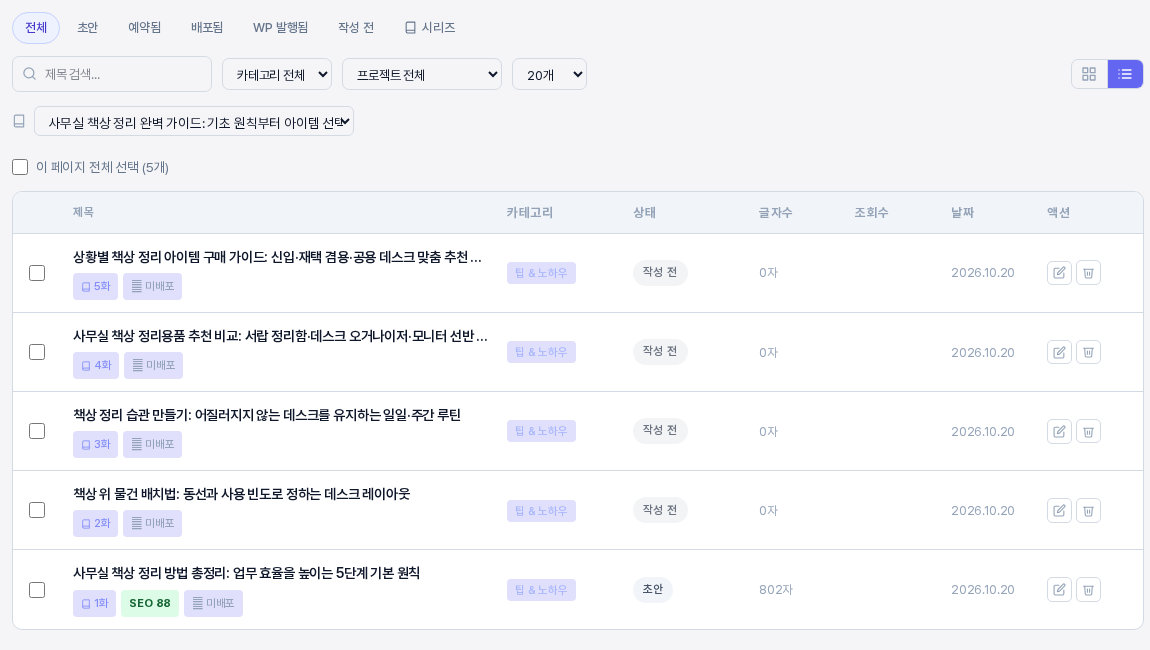Click the search magnifier icon

[29, 73]
